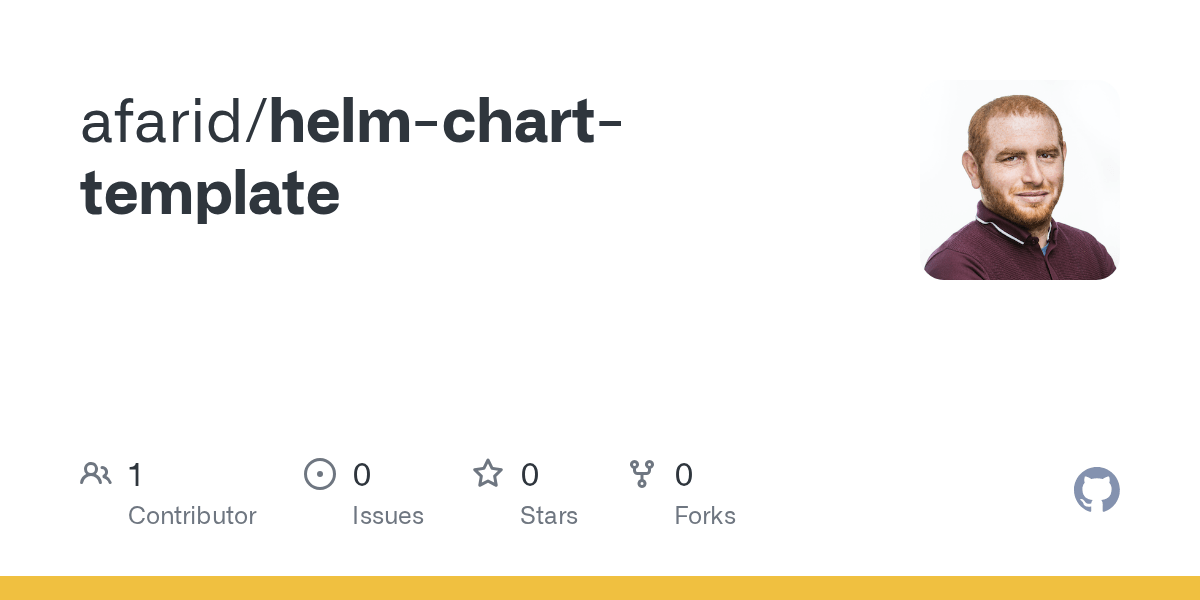Click the issues count '0'
The height and width of the screenshot is (600, 1200).
361,475
